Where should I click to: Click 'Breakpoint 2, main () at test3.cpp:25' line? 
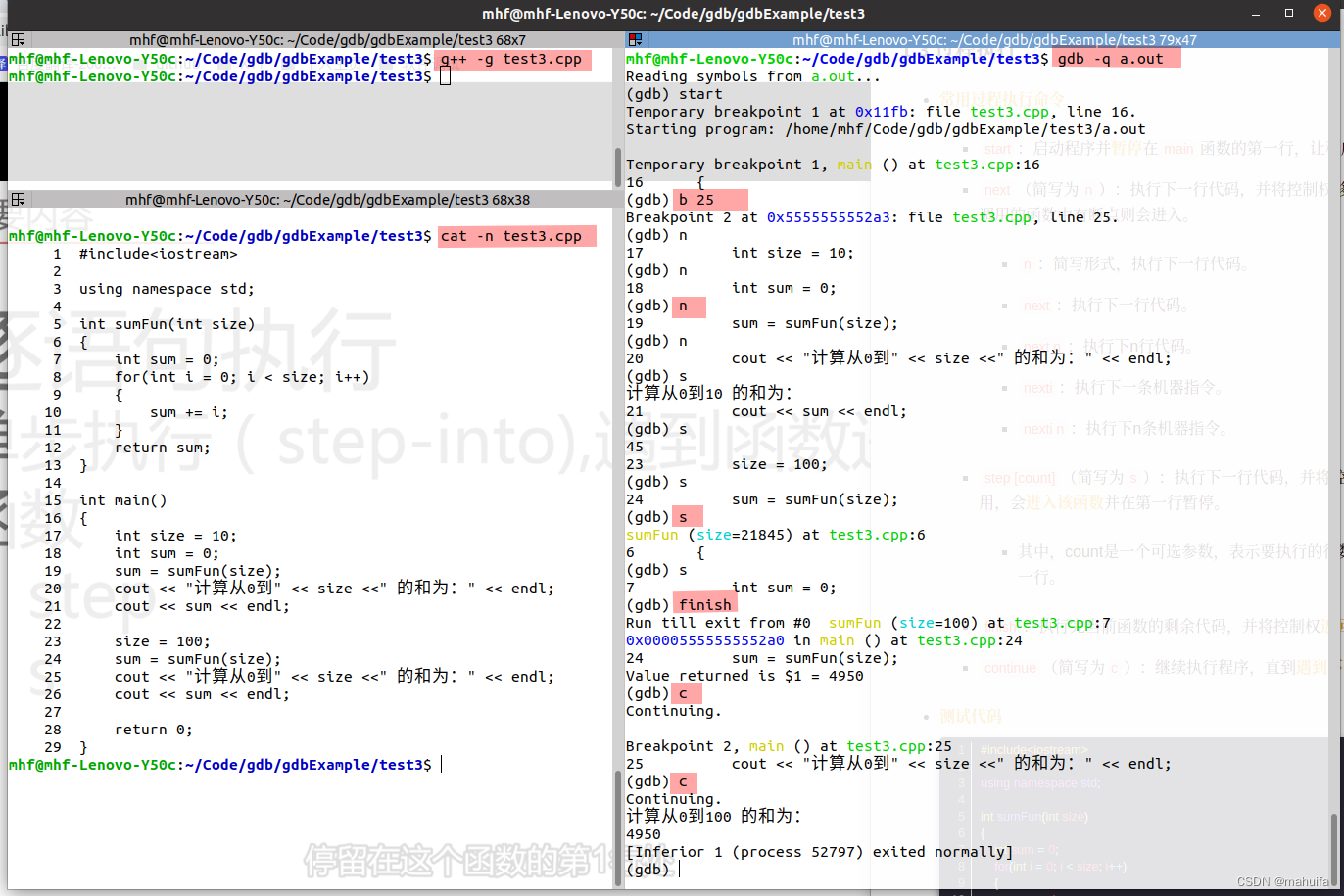click(789, 746)
